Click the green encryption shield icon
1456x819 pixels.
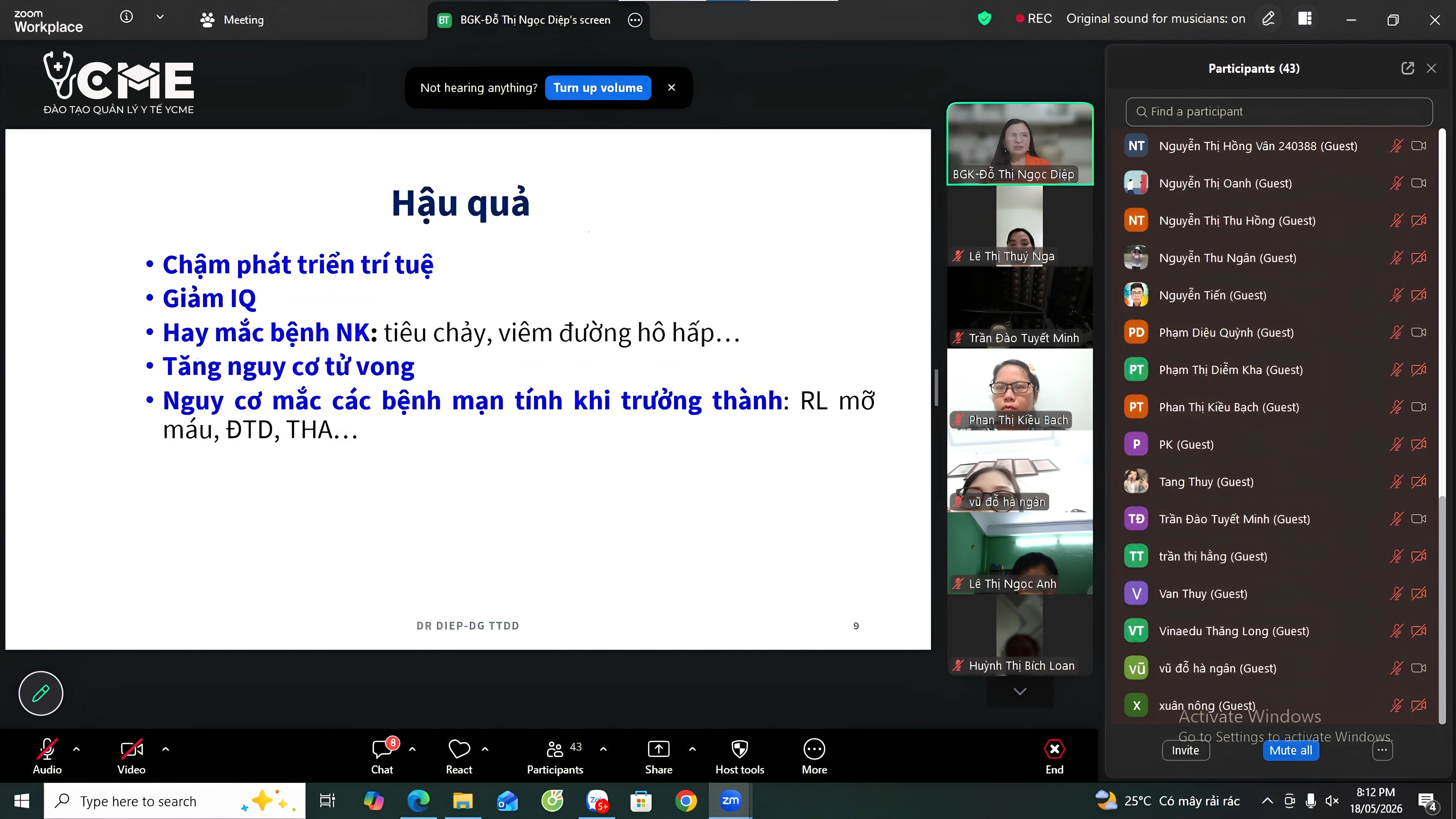pos(984,19)
